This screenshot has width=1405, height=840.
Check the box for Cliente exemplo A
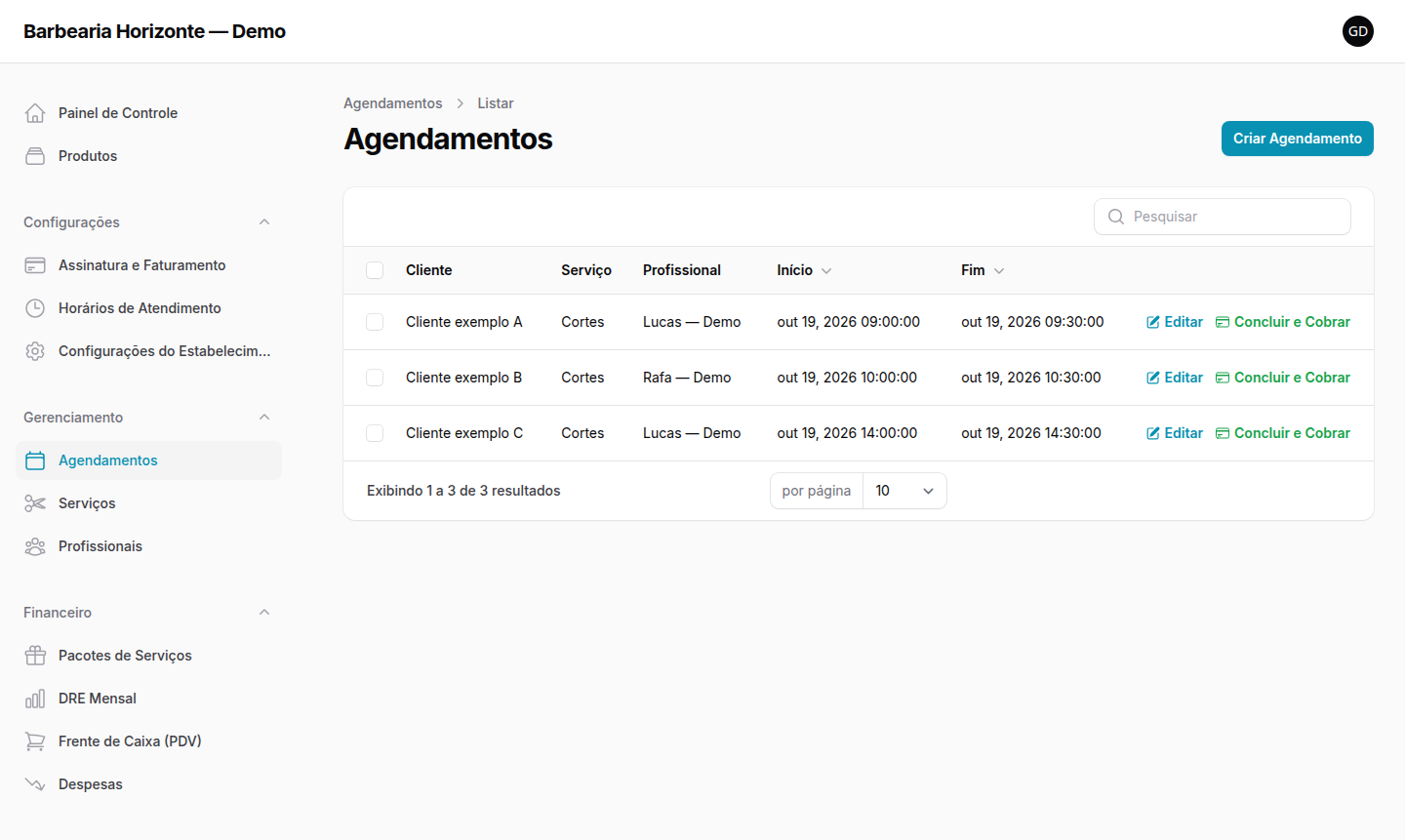[375, 322]
